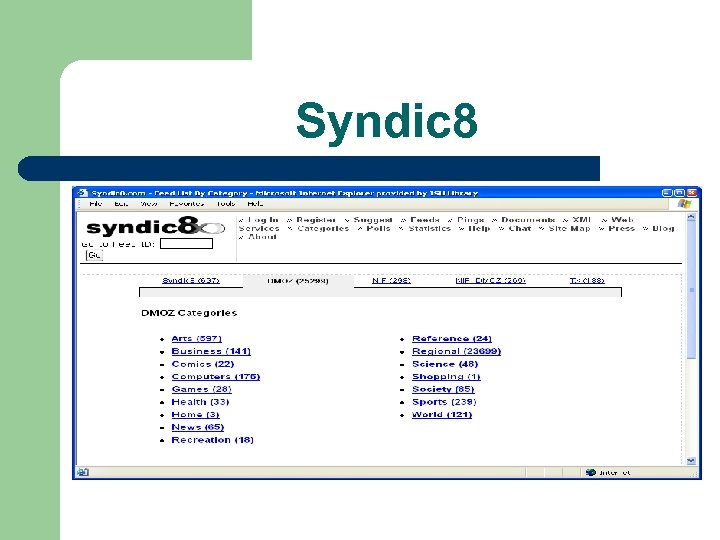Click the vertical scrollbar thumb
Image resolution: width=720 pixels, height=540 pixels.
(x=691, y=290)
